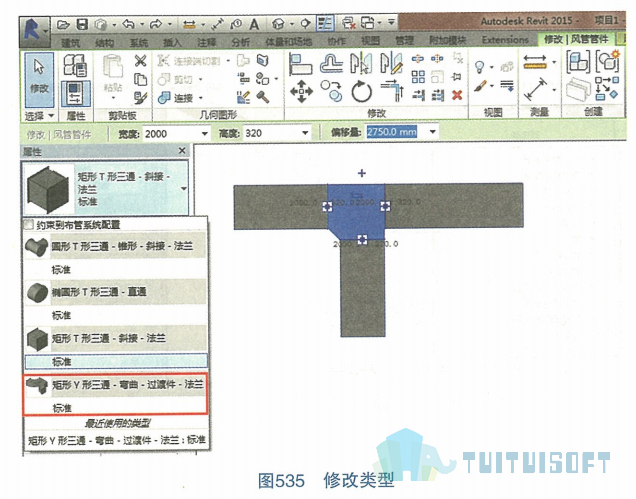Open the 高度 height dropdown
The image size is (636, 499).
click(305, 133)
